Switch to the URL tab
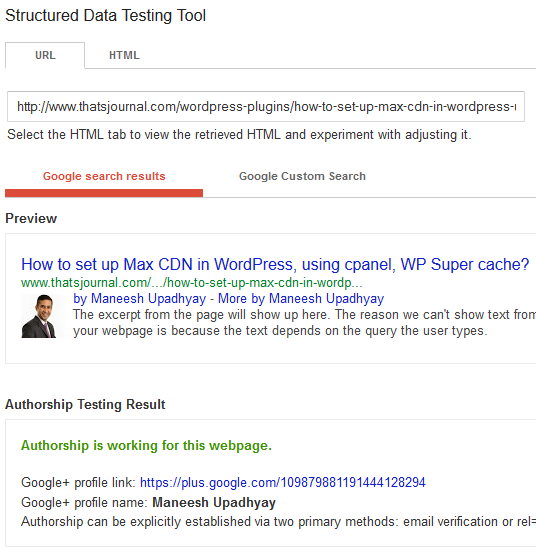 coord(45,55)
